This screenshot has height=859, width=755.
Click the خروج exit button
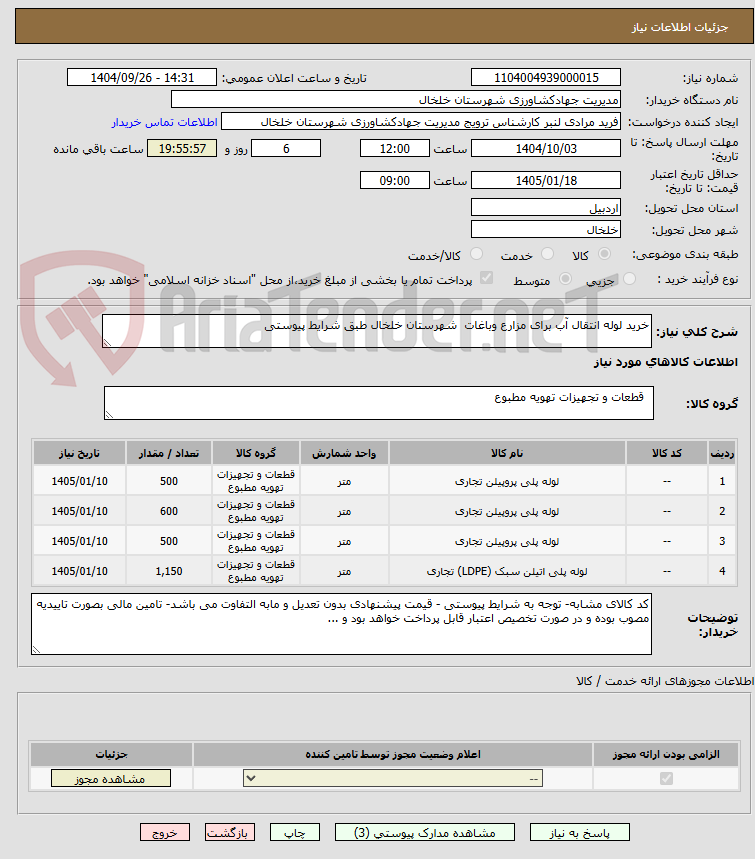pos(165,833)
